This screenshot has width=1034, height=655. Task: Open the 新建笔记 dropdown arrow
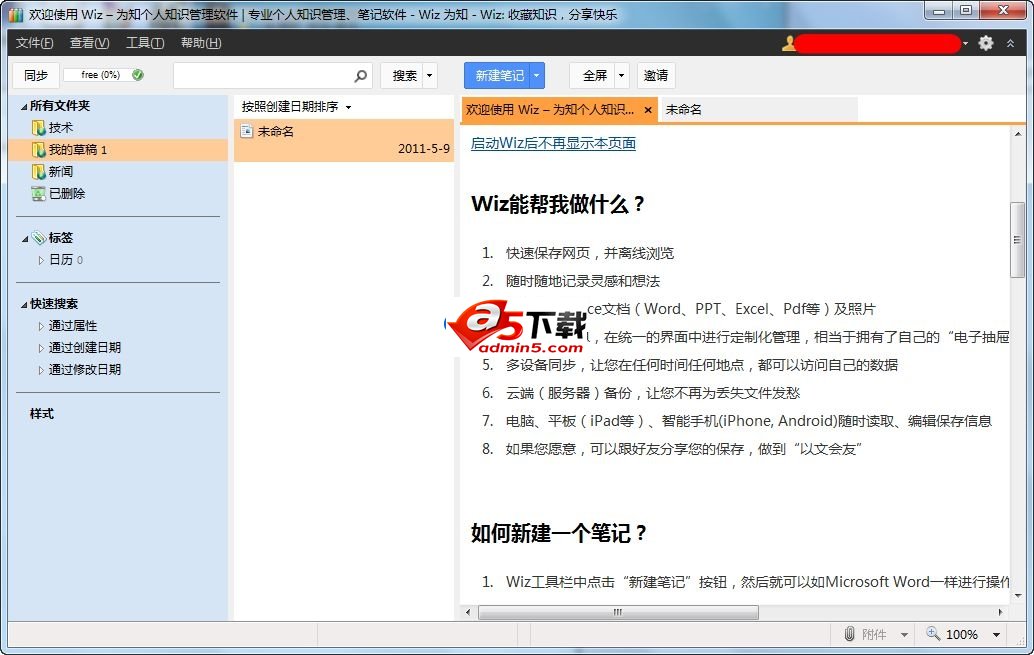tap(537, 76)
